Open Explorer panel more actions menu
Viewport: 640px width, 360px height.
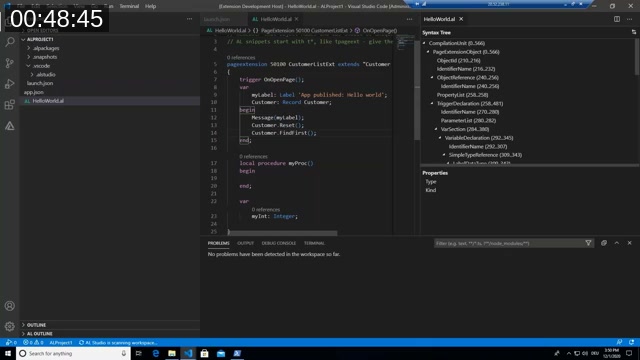pos(189,19)
